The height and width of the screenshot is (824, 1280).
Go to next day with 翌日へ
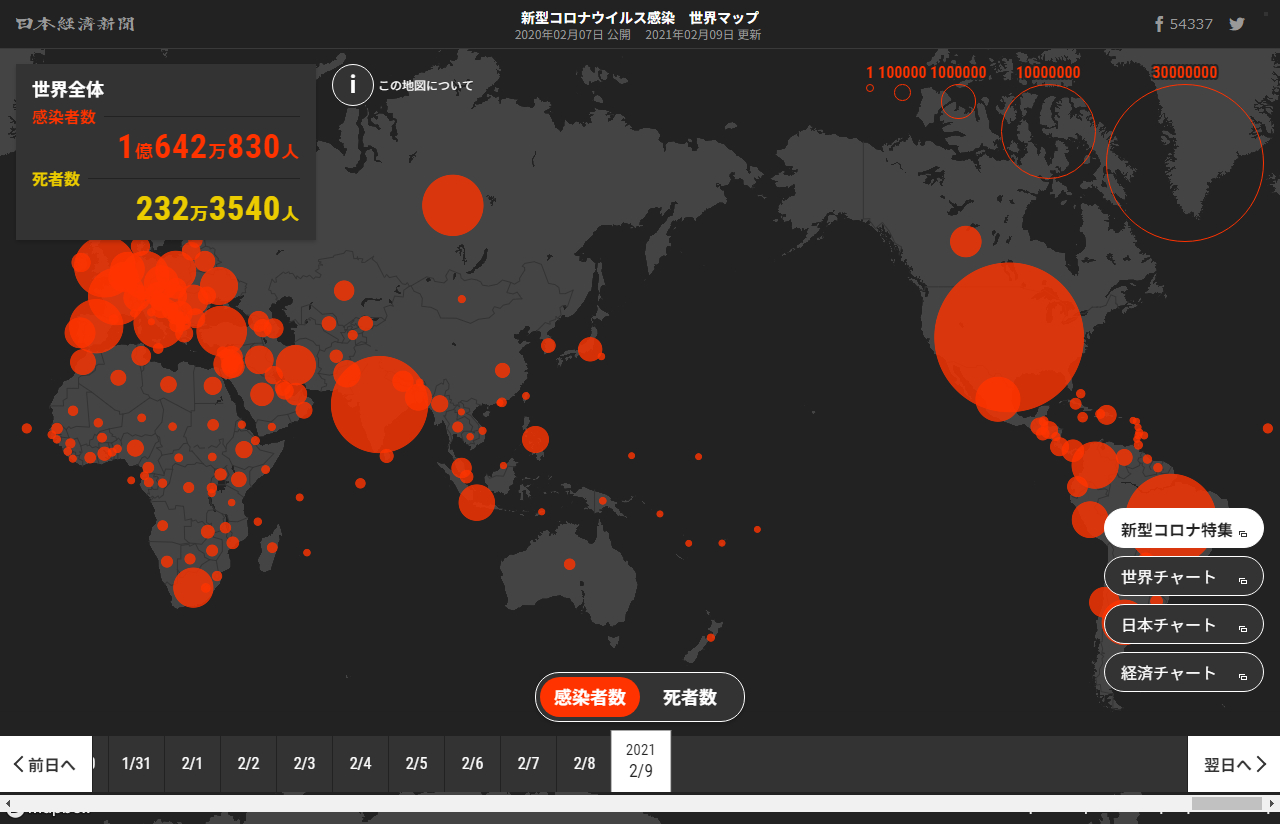coord(1234,764)
